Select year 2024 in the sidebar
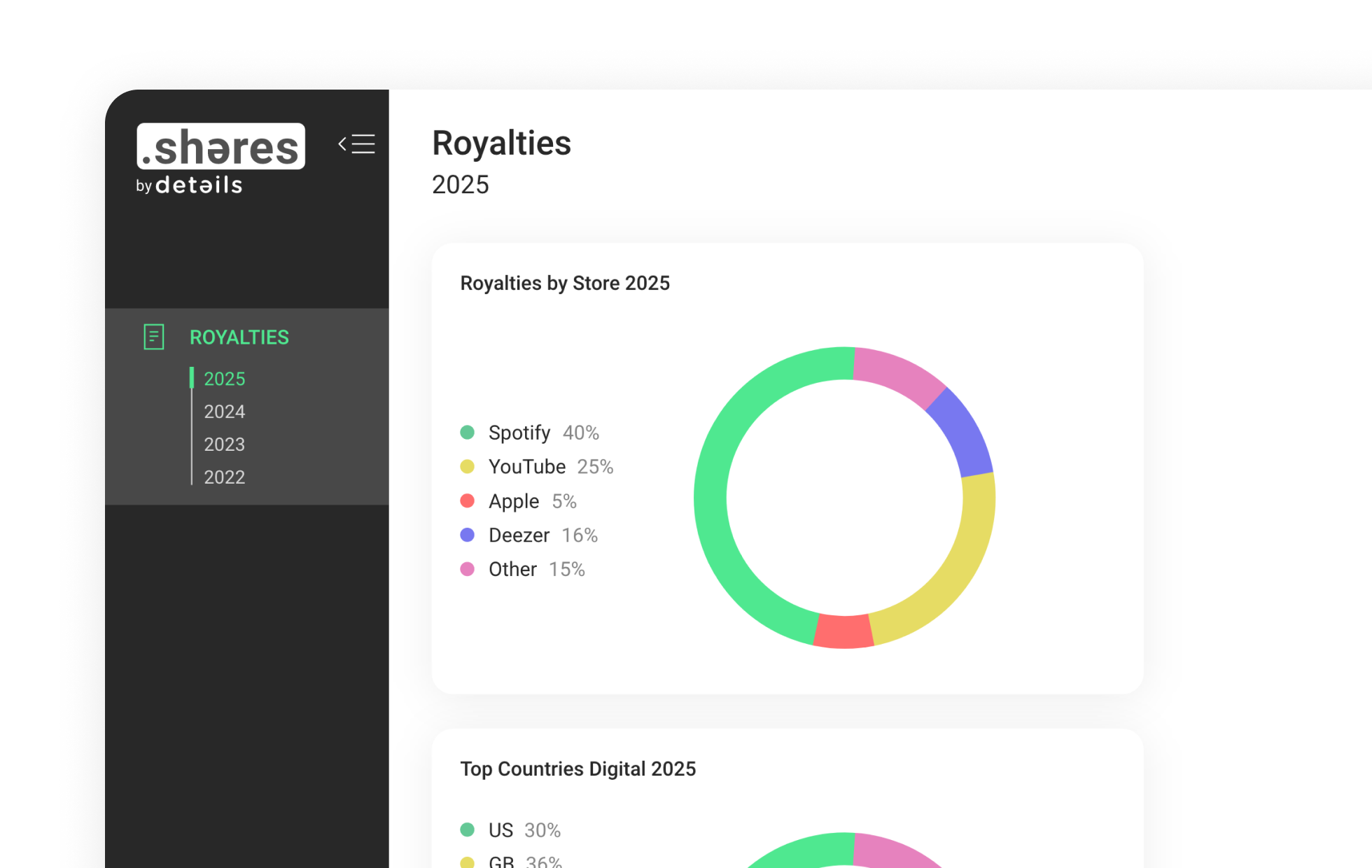 (224, 412)
